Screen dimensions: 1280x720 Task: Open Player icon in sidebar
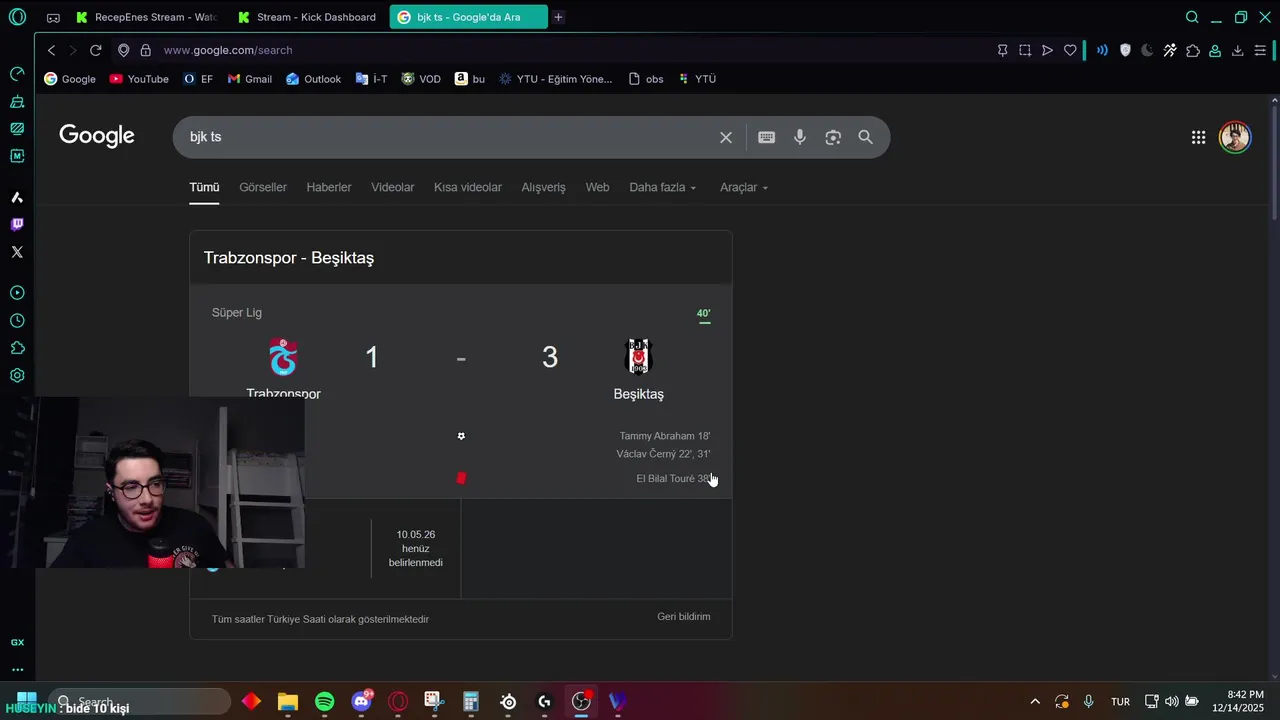(17, 293)
